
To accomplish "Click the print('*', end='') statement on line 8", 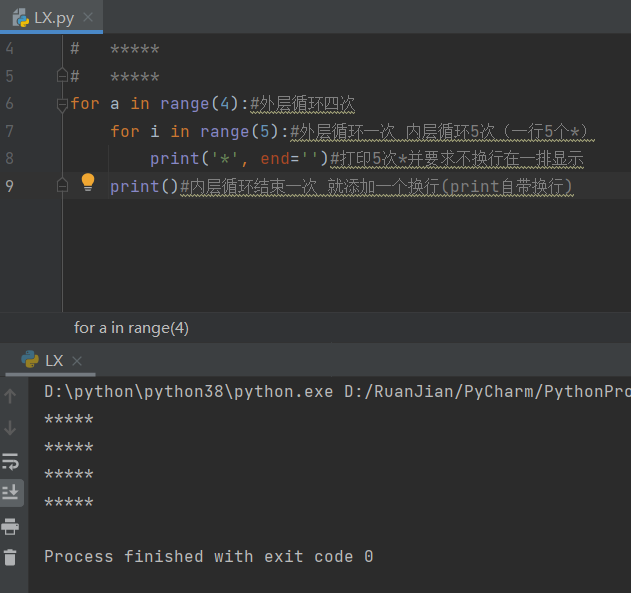I will point(238,159).
